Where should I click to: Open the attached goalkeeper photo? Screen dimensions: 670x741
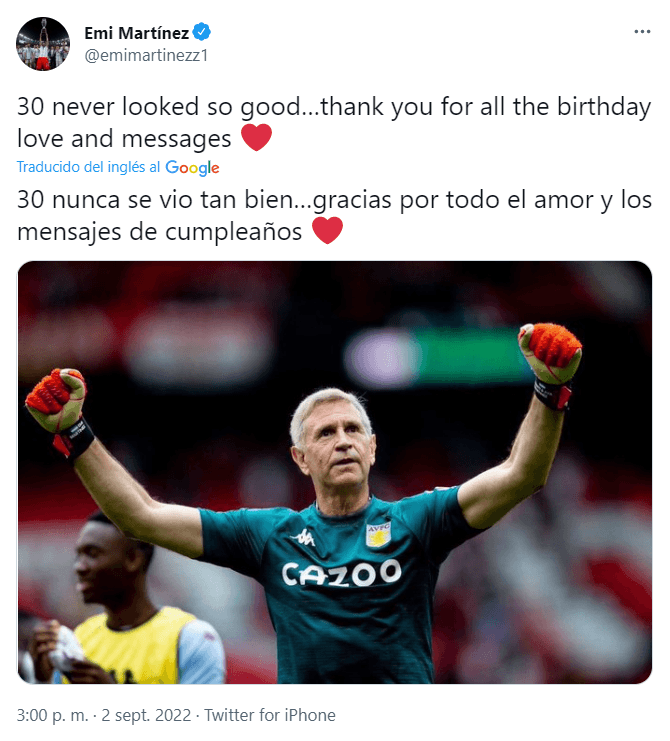[x=335, y=472]
